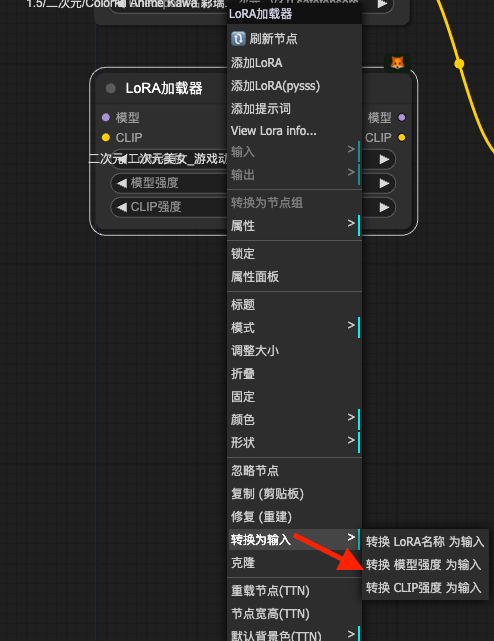Click the LoRA name selector field
The width and height of the screenshot is (494, 641).
[x=253, y=159]
